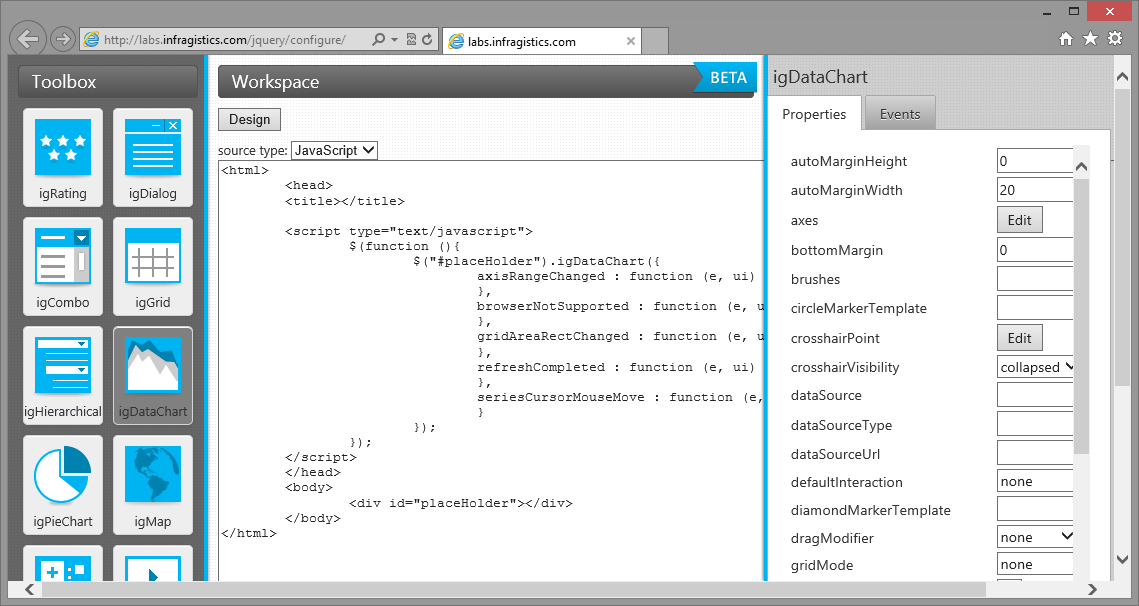1139x606 pixels.
Task: Click the gridMode value field
Action: pyautogui.click(x=1035, y=565)
